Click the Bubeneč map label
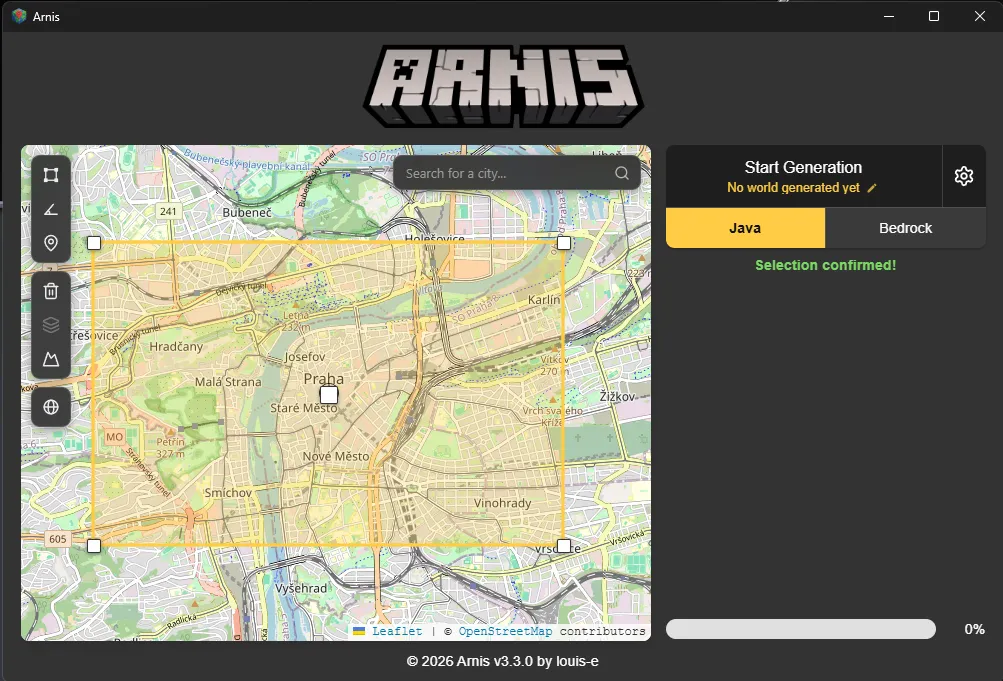The image size is (1003, 681). (247, 212)
